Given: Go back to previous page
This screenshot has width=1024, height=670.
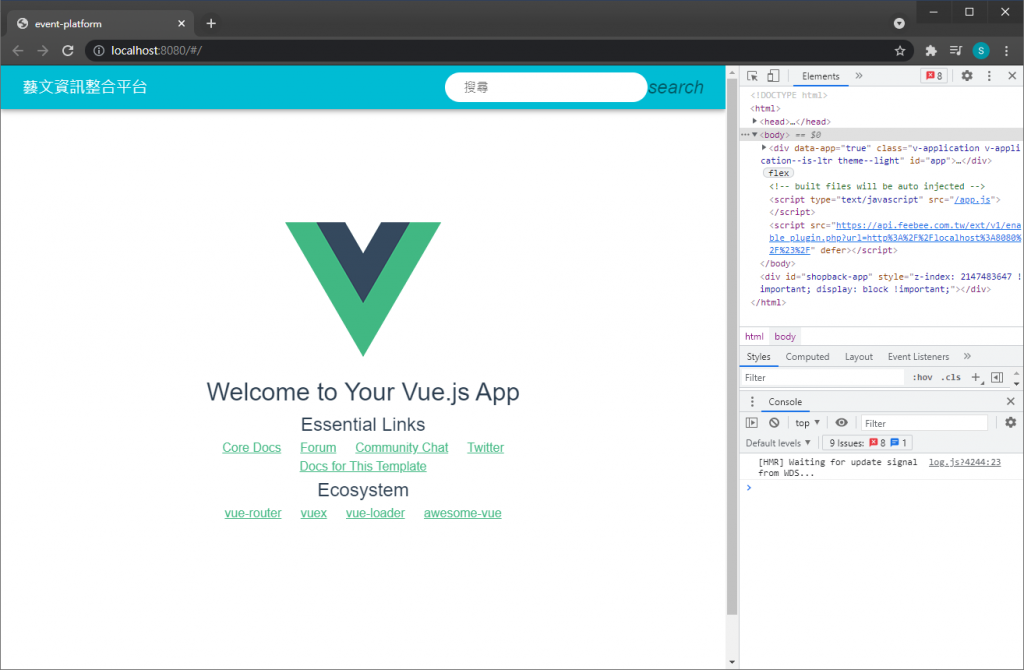Looking at the screenshot, I should pos(18,50).
